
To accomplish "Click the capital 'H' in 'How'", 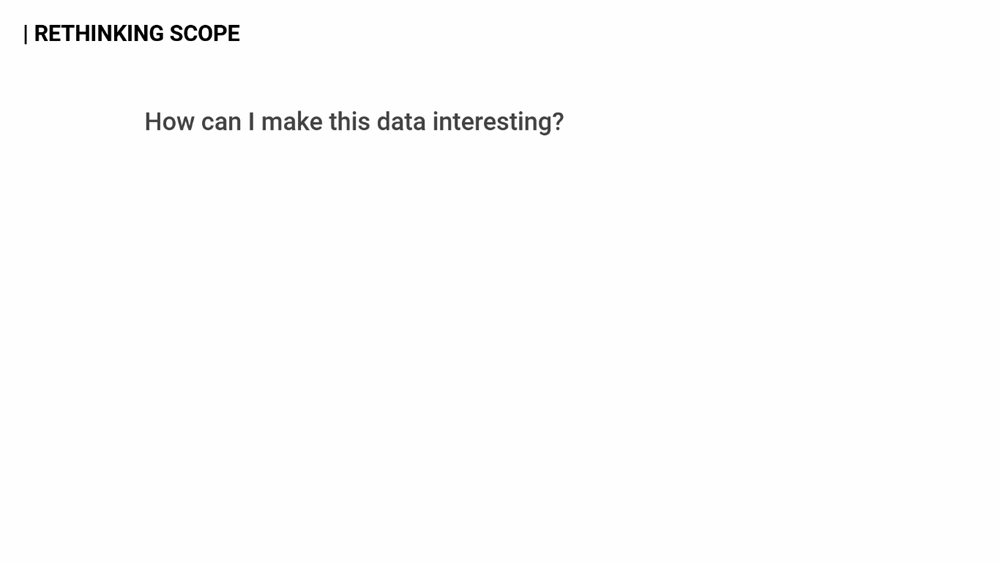I will point(153,122).
